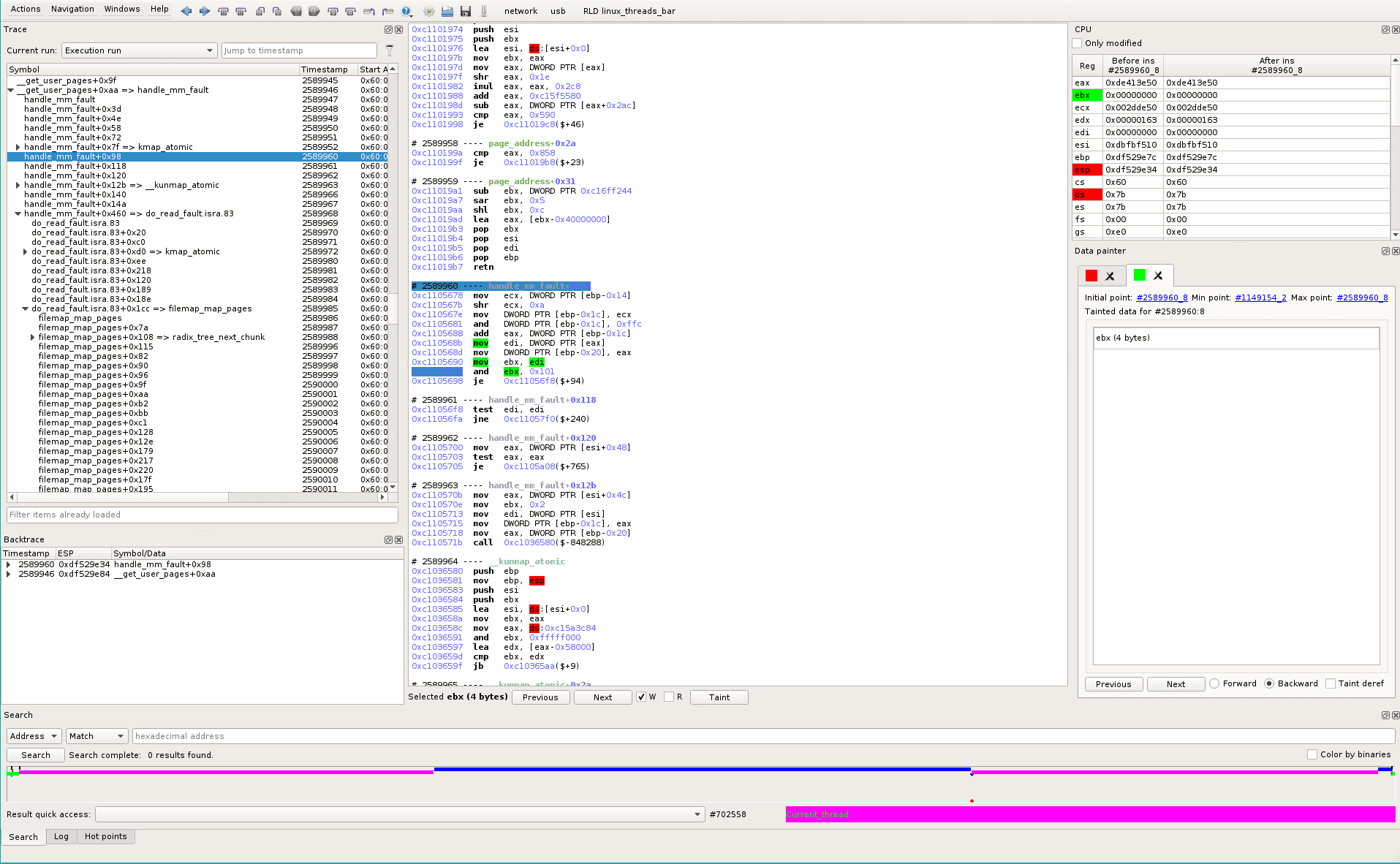Open the help question mark icon
This screenshot has width=1400, height=864.
click(406, 11)
